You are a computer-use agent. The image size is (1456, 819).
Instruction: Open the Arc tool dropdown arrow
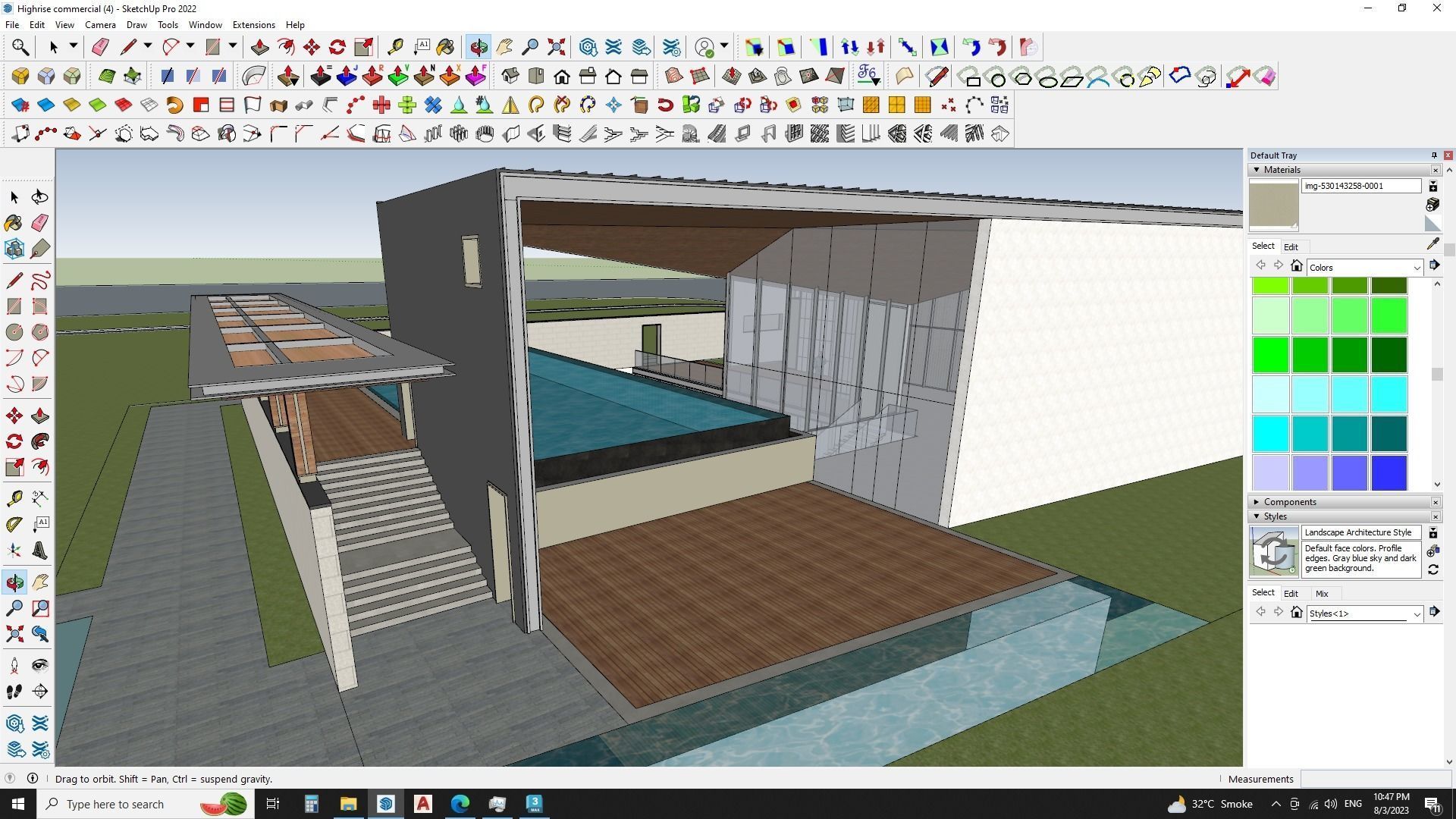tap(190, 46)
